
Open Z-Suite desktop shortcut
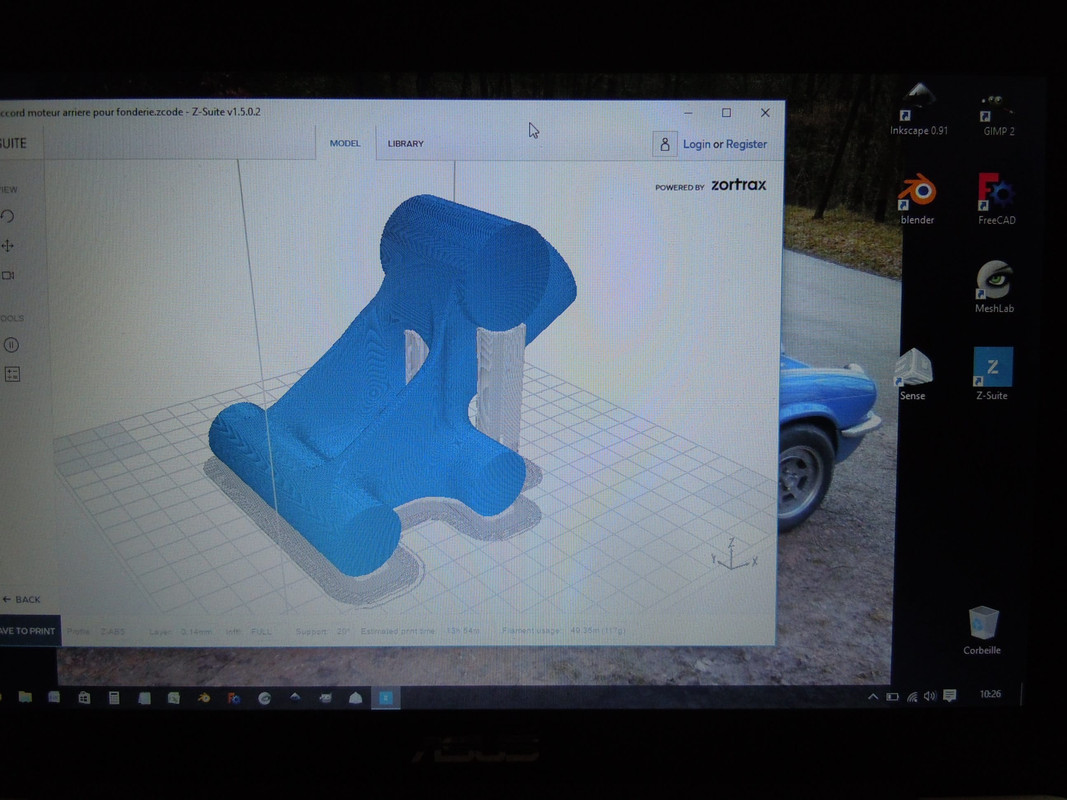pyautogui.click(x=992, y=373)
